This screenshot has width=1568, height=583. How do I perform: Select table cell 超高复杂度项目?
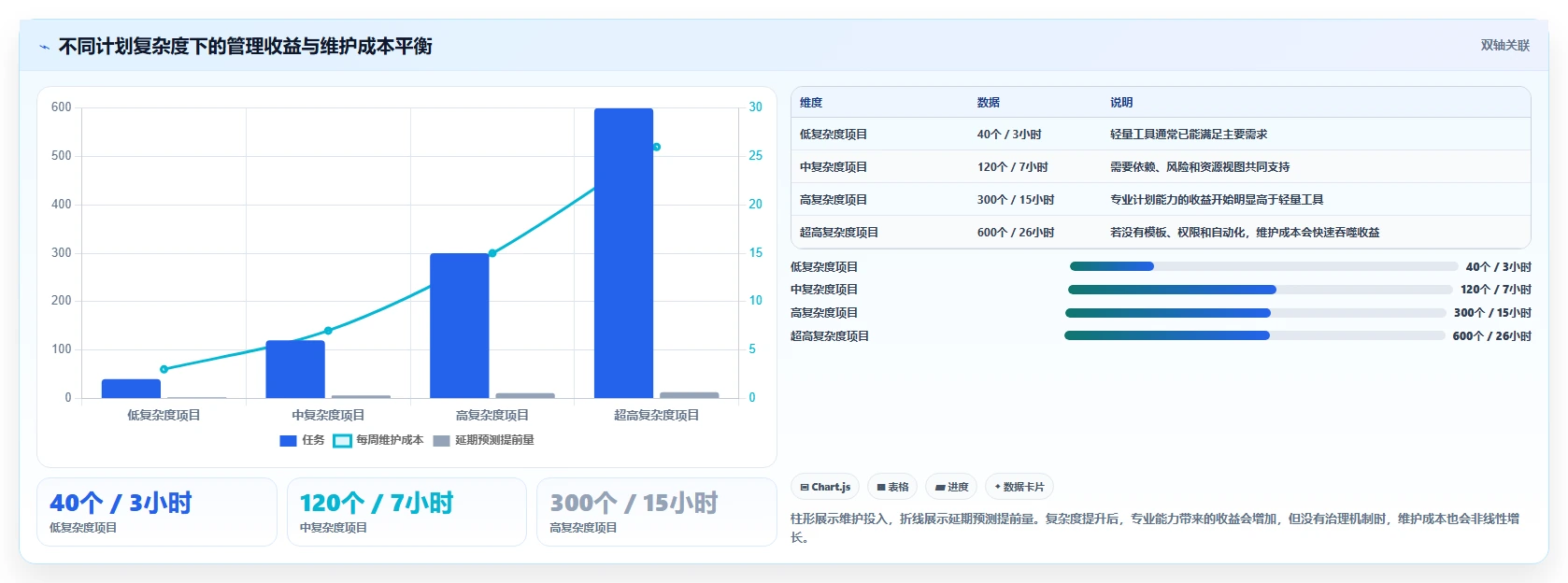[839, 233]
